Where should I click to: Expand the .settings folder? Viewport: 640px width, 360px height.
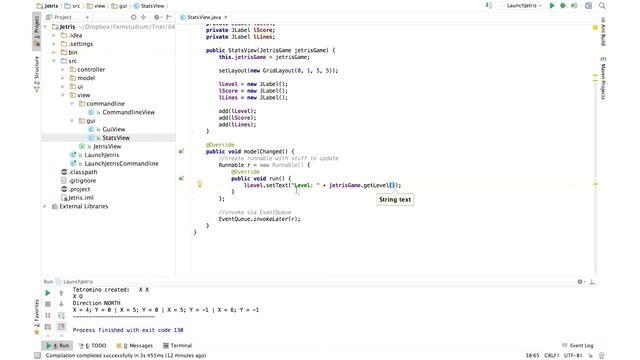(x=54, y=44)
